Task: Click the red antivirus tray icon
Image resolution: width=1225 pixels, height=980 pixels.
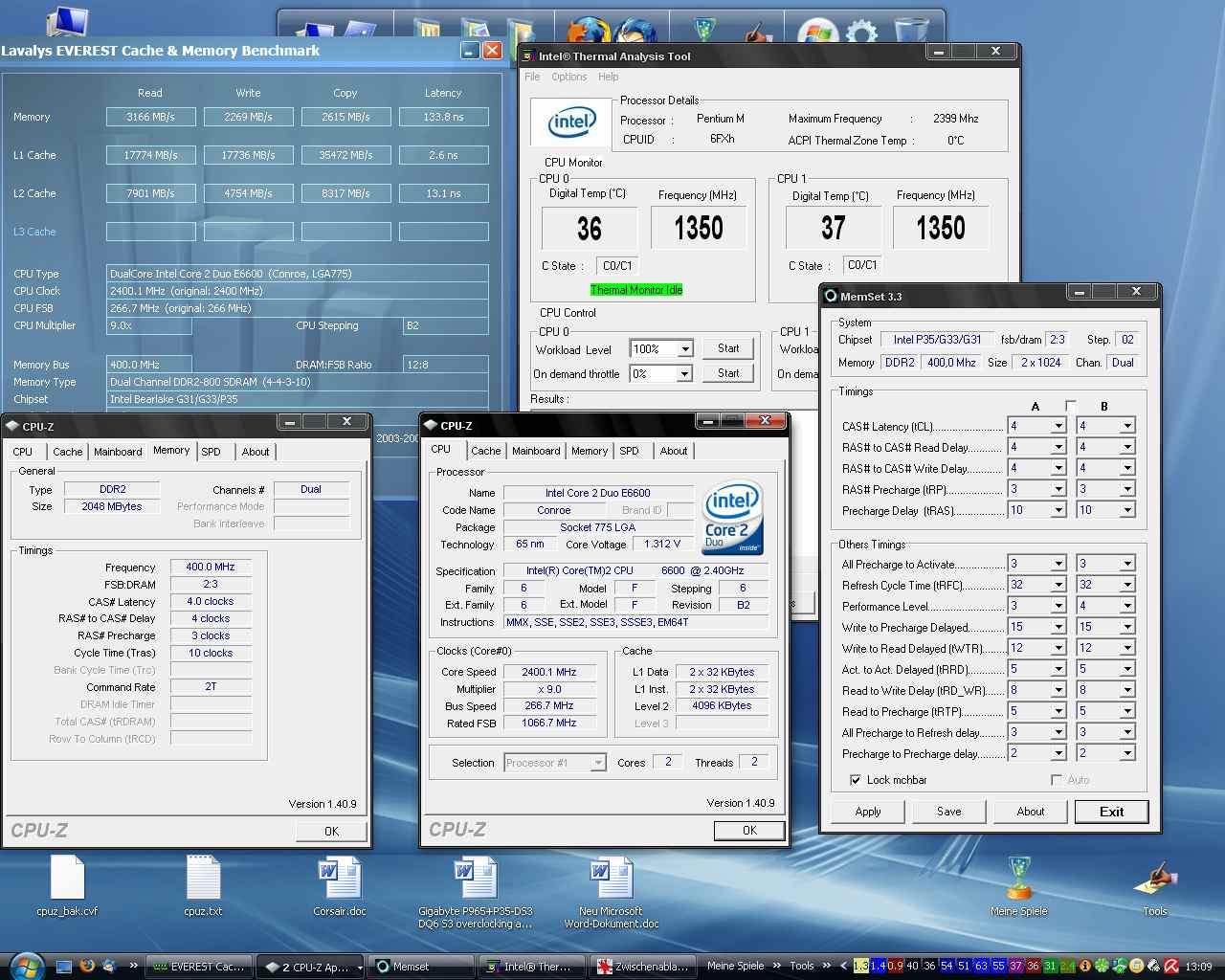Action: pos(1171,967)
